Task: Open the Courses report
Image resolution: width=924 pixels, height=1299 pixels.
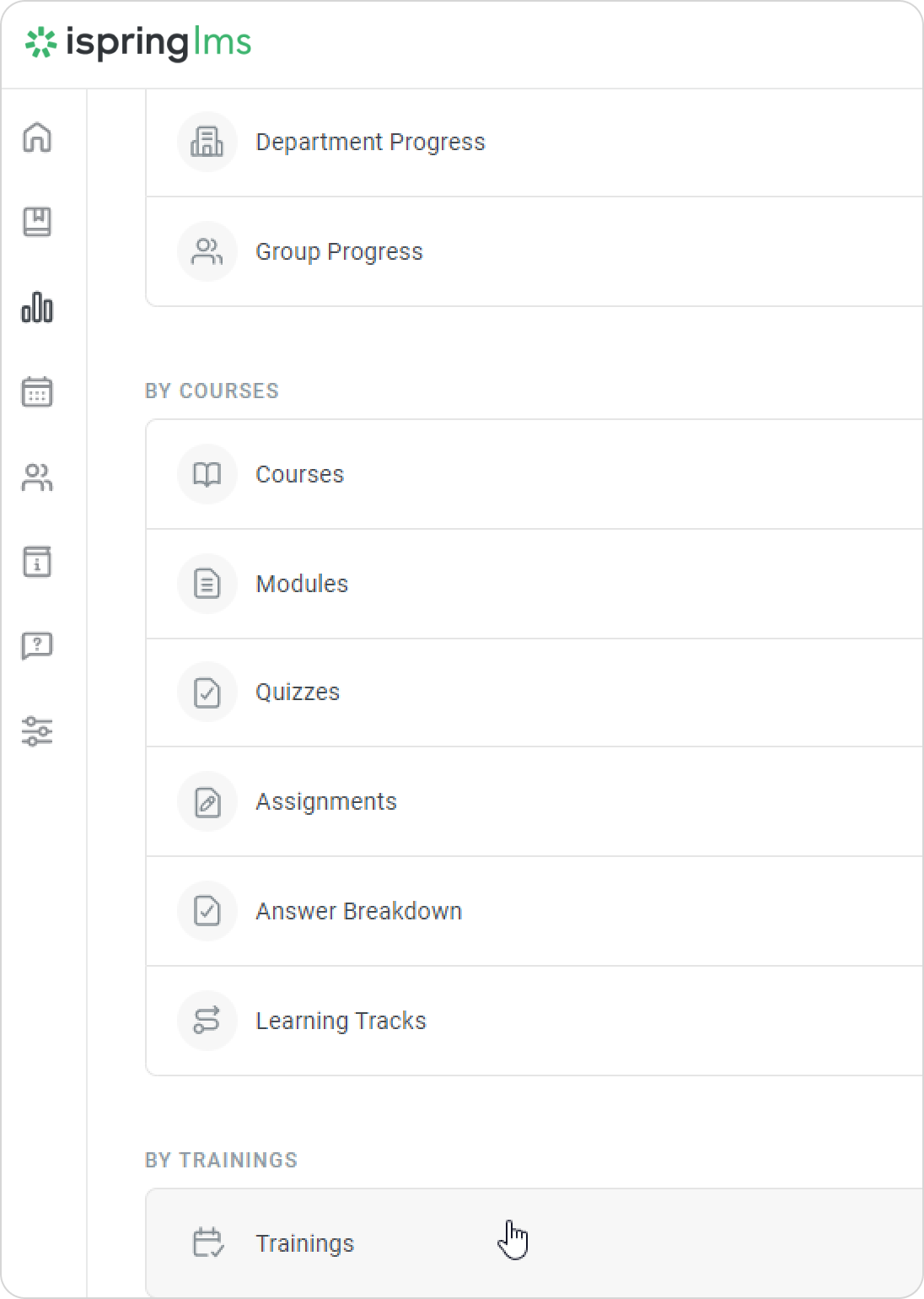Action: [299, 474]
